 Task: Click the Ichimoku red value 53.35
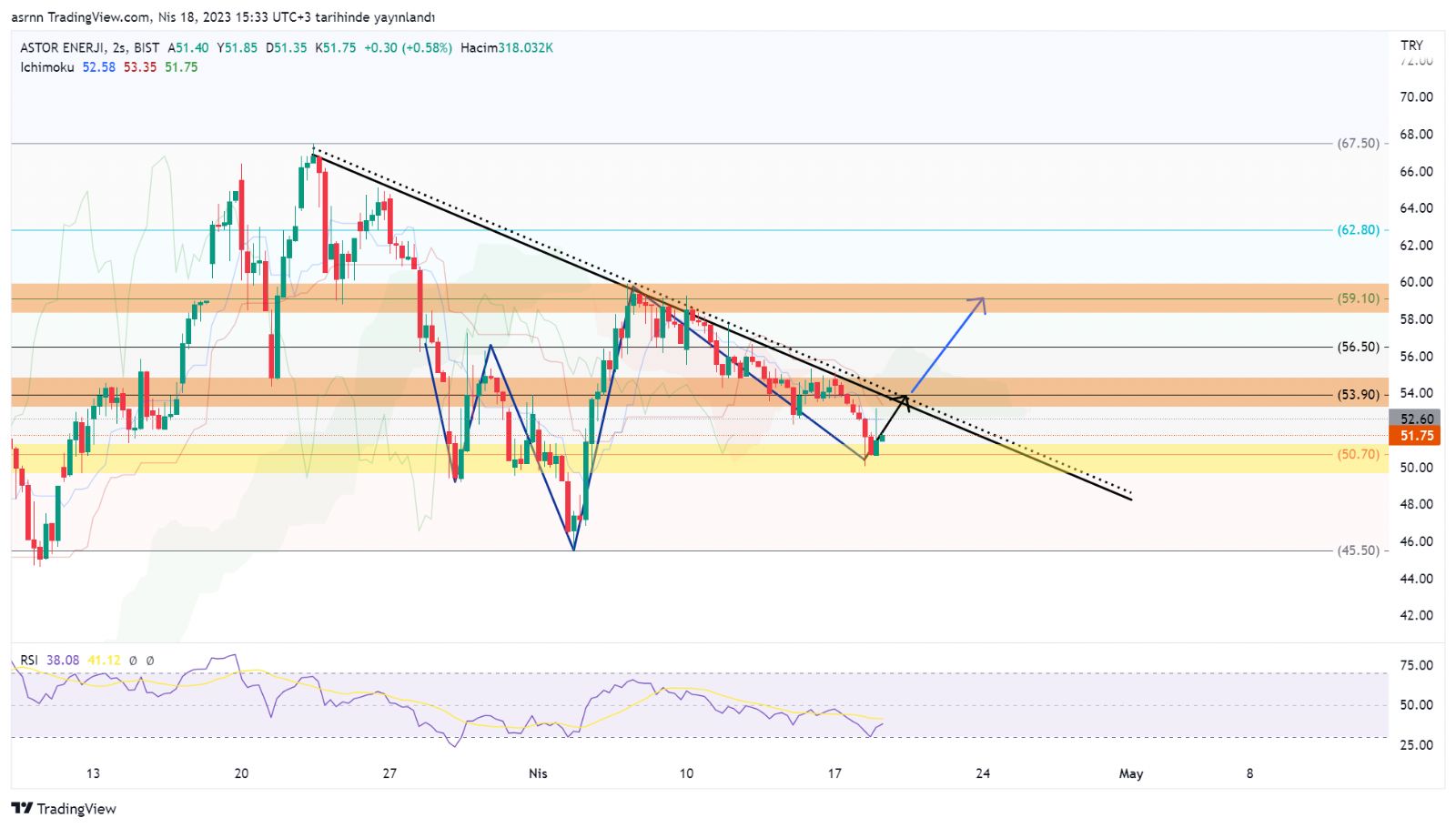[140, 67]
